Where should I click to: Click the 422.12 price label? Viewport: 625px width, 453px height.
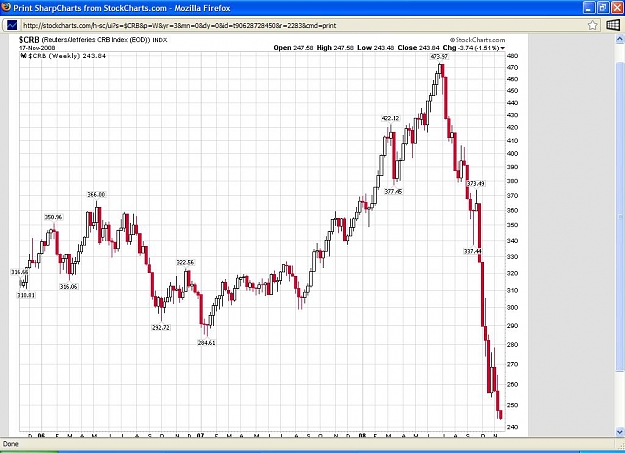390,118
